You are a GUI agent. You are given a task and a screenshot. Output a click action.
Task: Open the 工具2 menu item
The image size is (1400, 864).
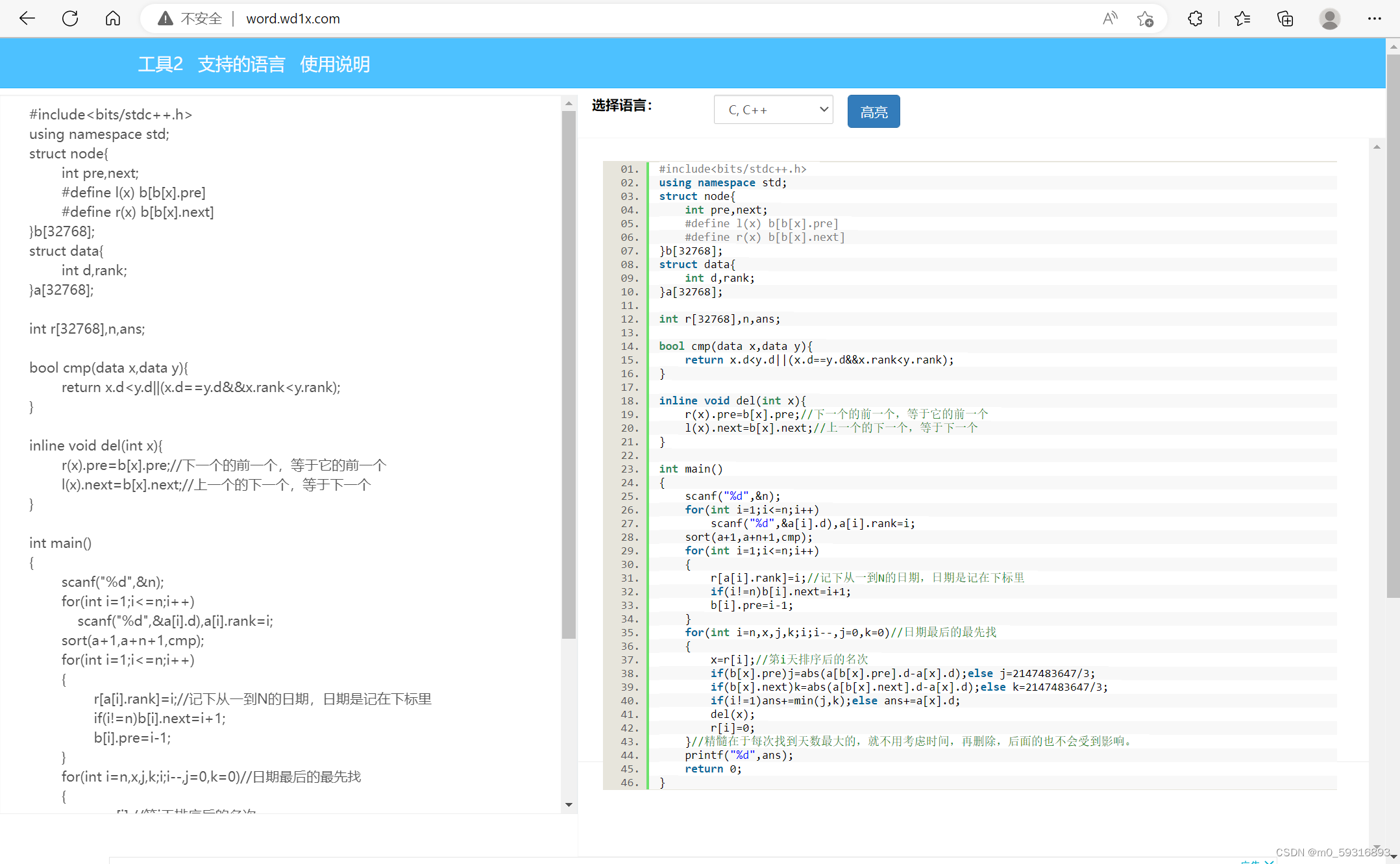160,64
